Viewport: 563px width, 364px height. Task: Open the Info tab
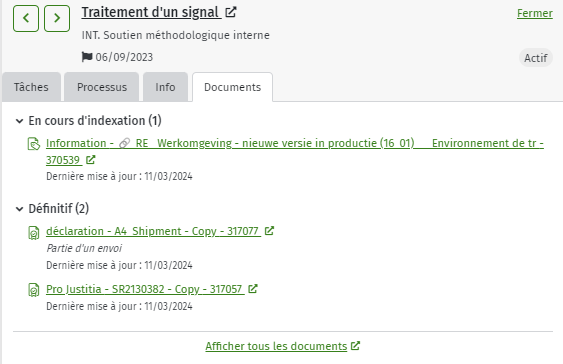tap(166, 87)
